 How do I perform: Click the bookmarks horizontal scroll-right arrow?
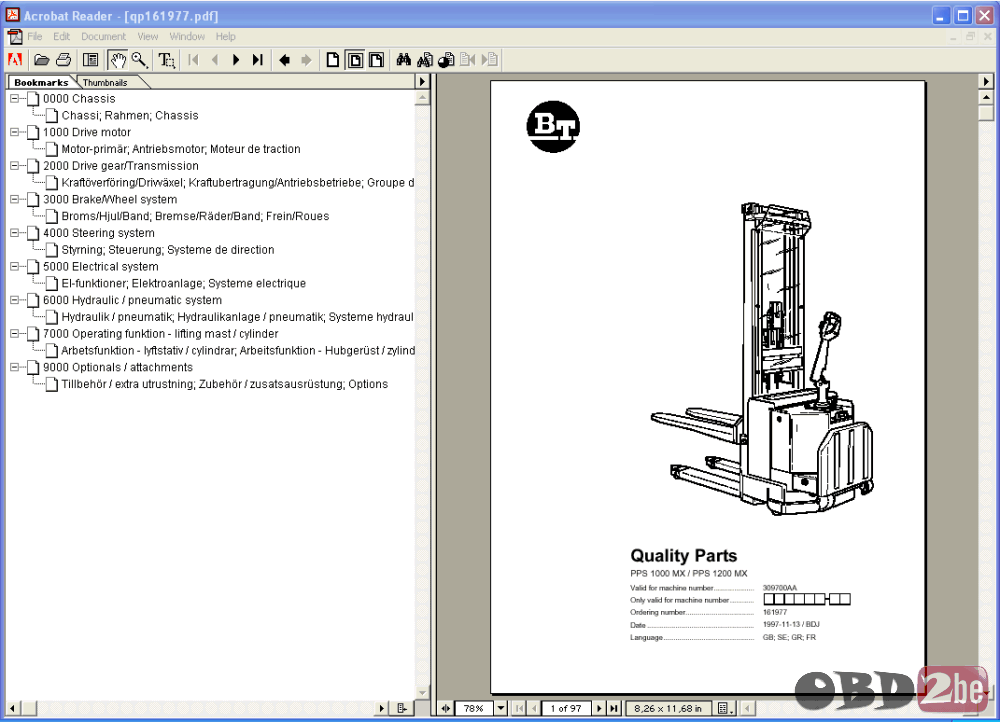381,708
